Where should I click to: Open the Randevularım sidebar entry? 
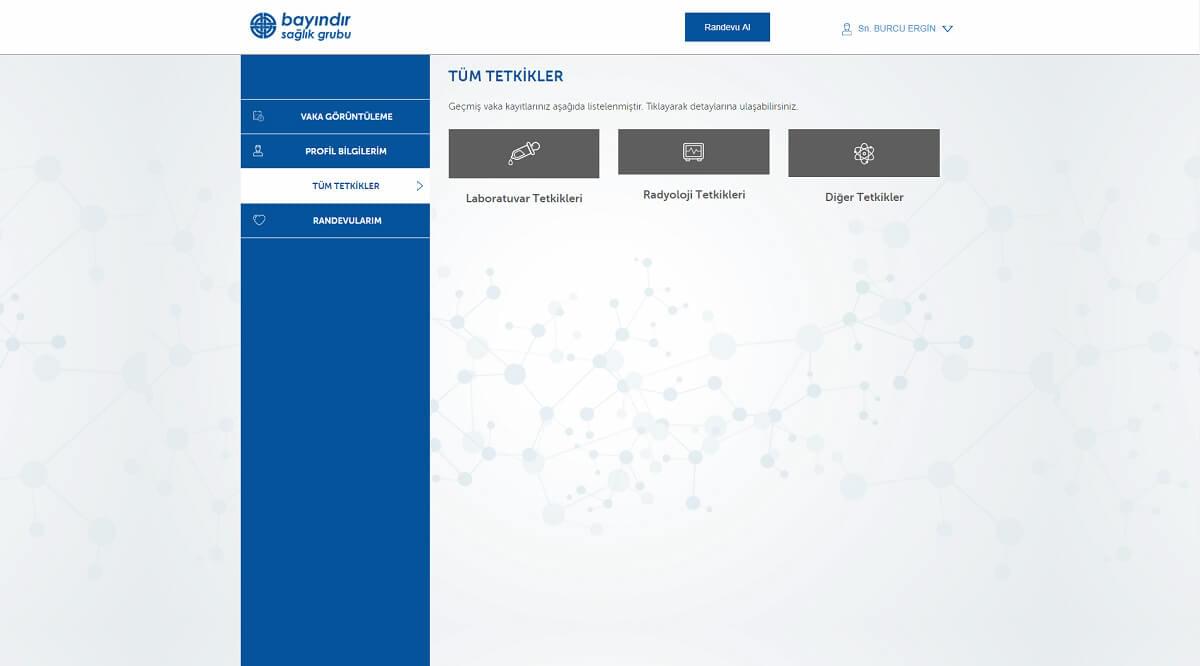345,220
